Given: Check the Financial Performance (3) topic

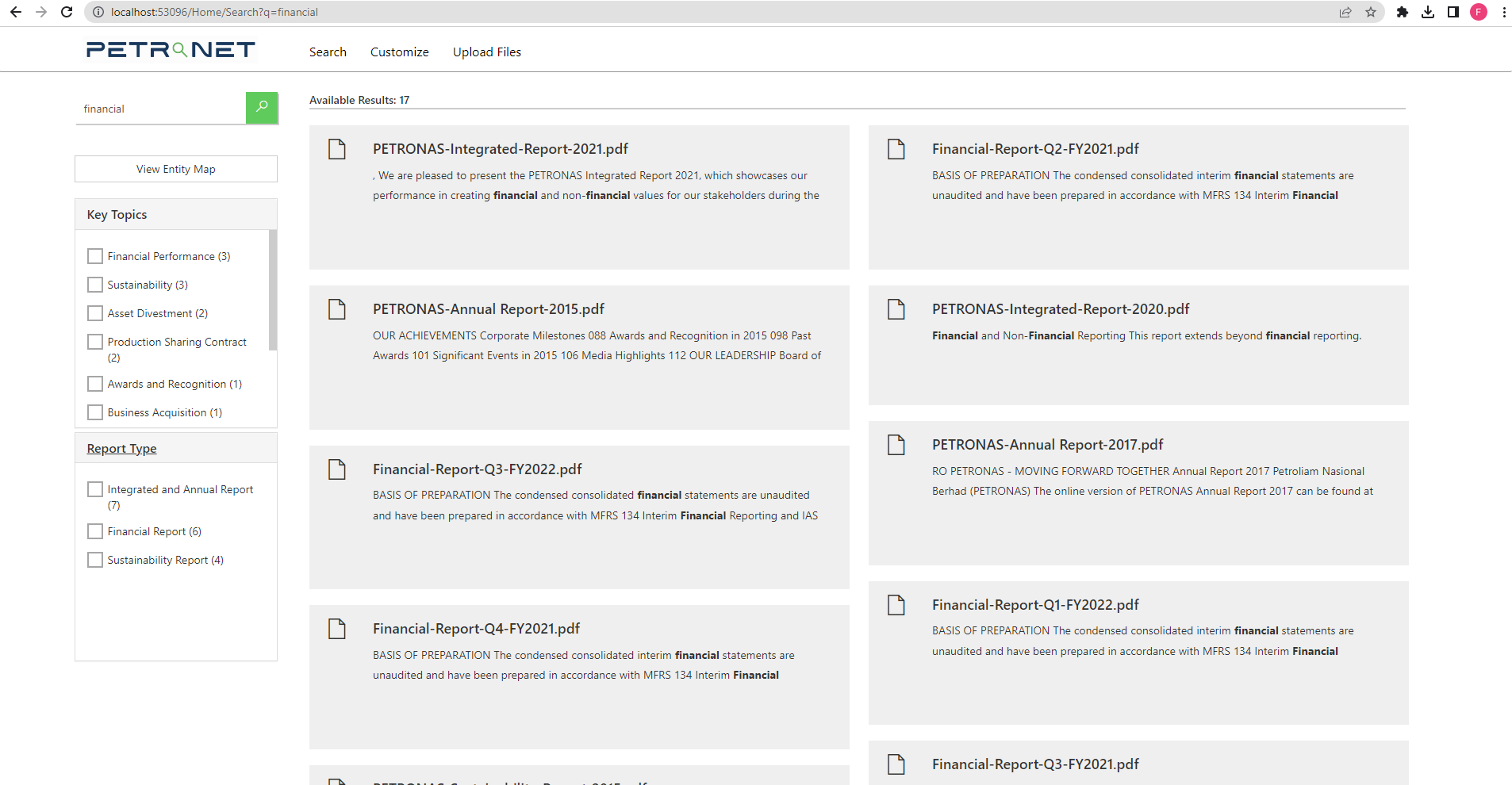Looking at the screenshot, I should pos(95,256).
